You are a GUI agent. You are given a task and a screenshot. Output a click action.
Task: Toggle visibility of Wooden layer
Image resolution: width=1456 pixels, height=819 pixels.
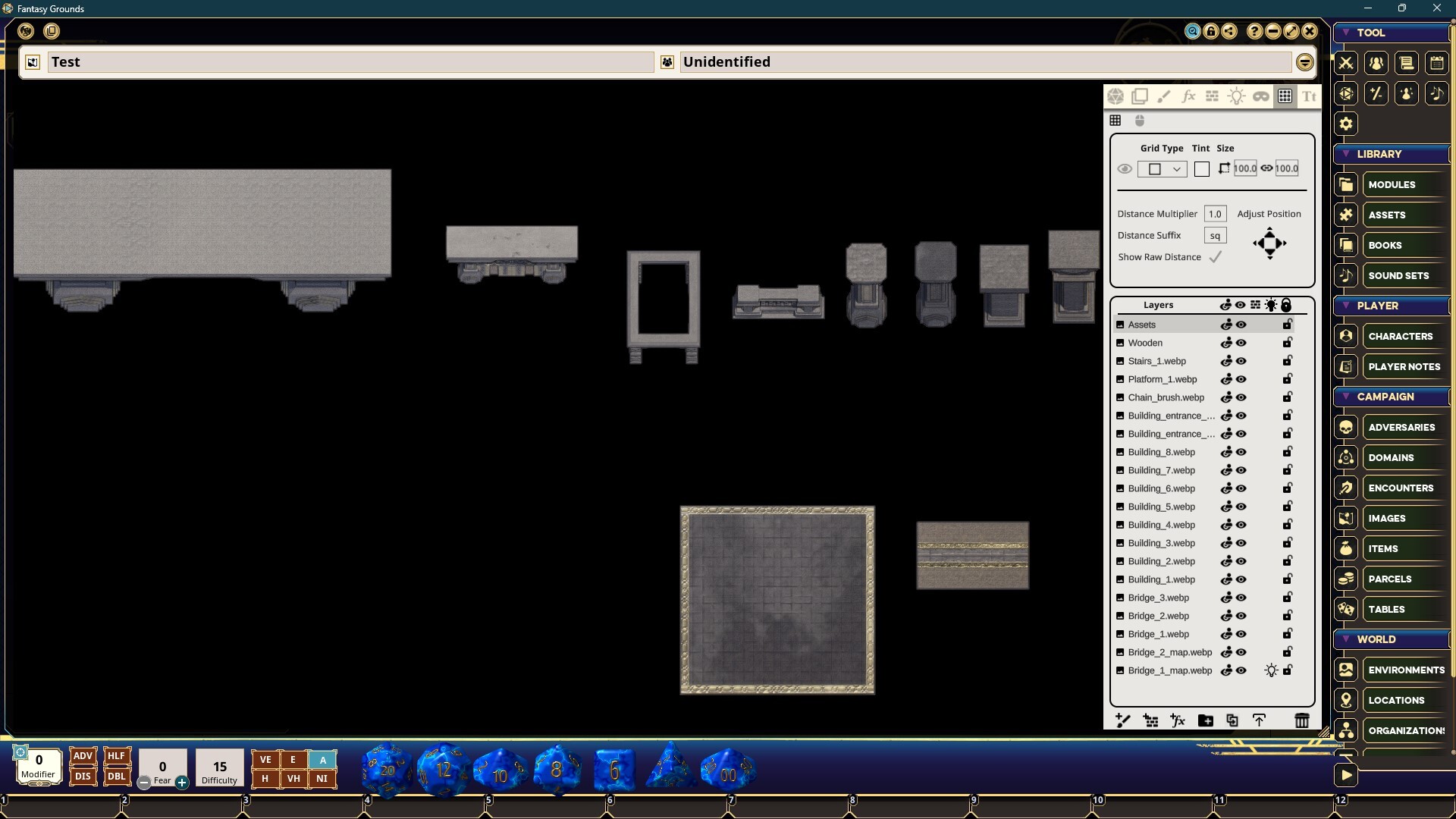pos(1241,343)
